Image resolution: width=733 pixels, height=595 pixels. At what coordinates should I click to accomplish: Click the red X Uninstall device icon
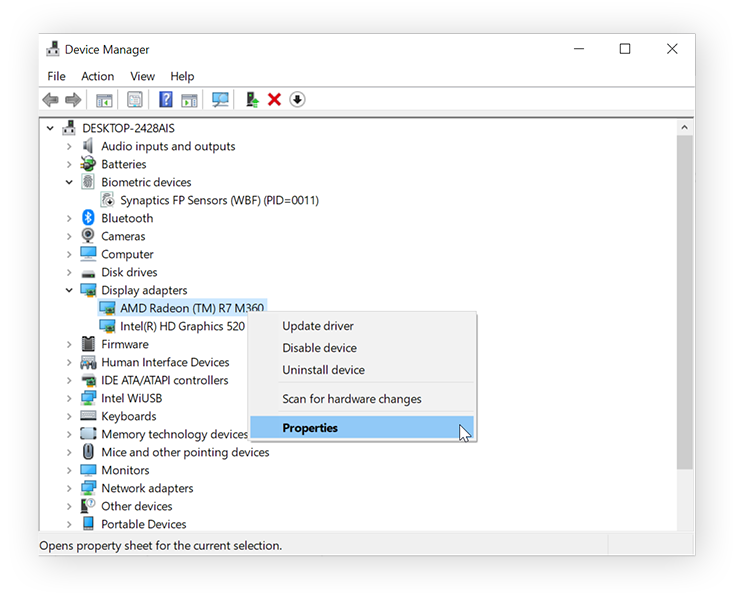275,100
